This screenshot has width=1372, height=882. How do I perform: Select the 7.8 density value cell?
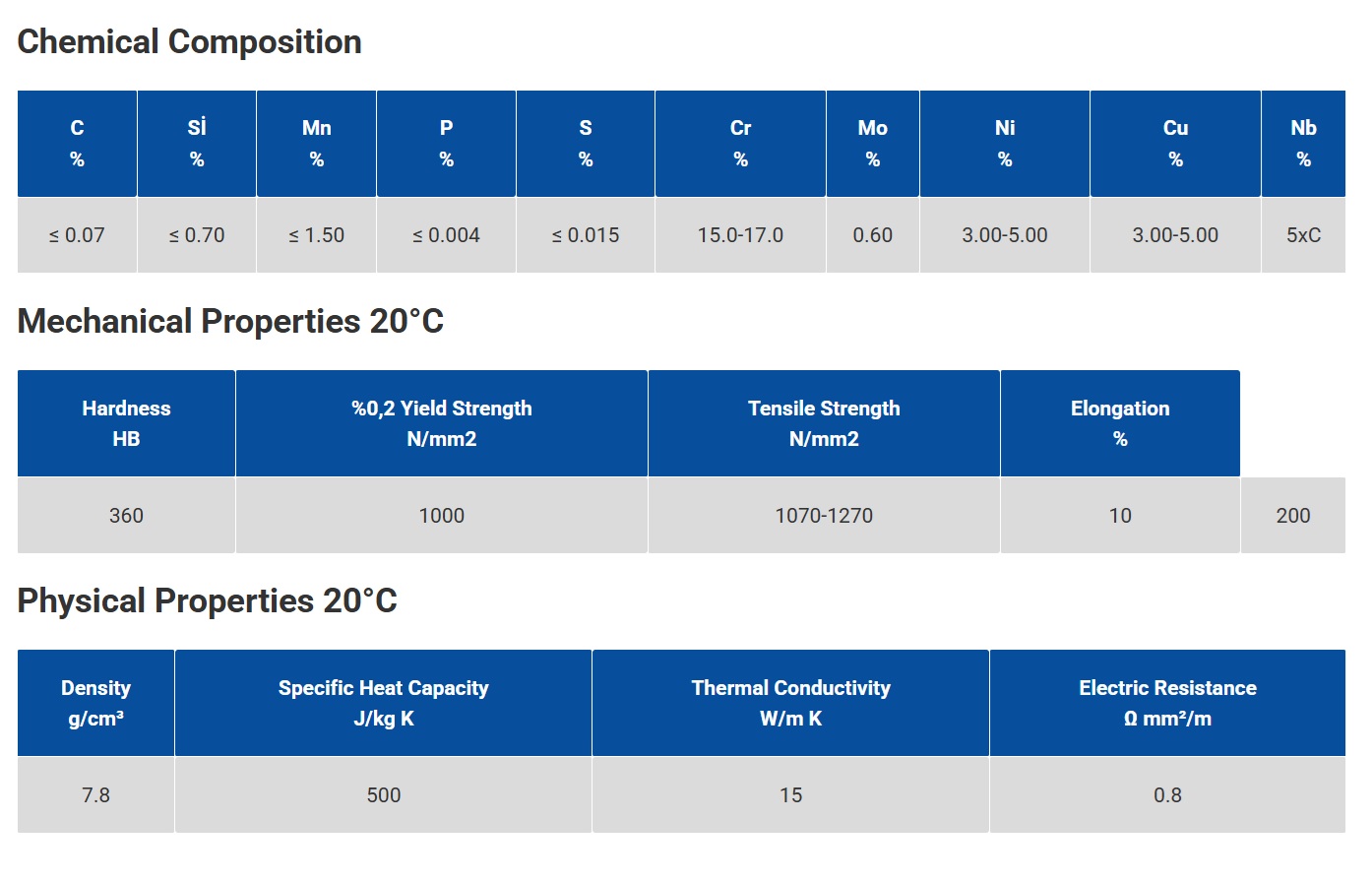pos(95,795)
